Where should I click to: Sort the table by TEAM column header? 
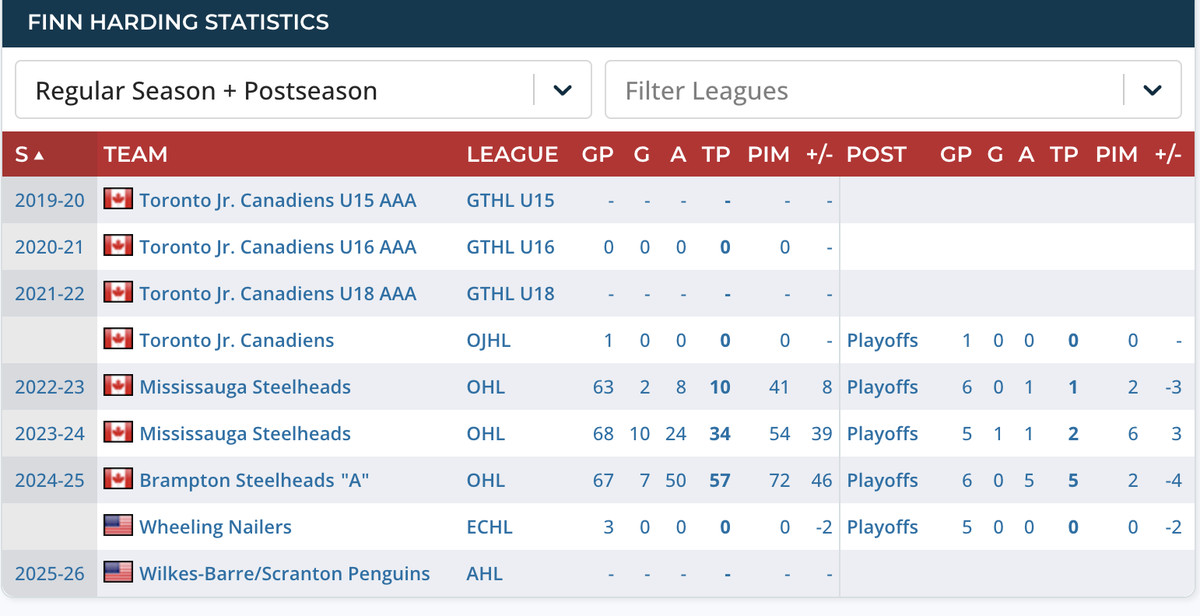click(135, 154)
